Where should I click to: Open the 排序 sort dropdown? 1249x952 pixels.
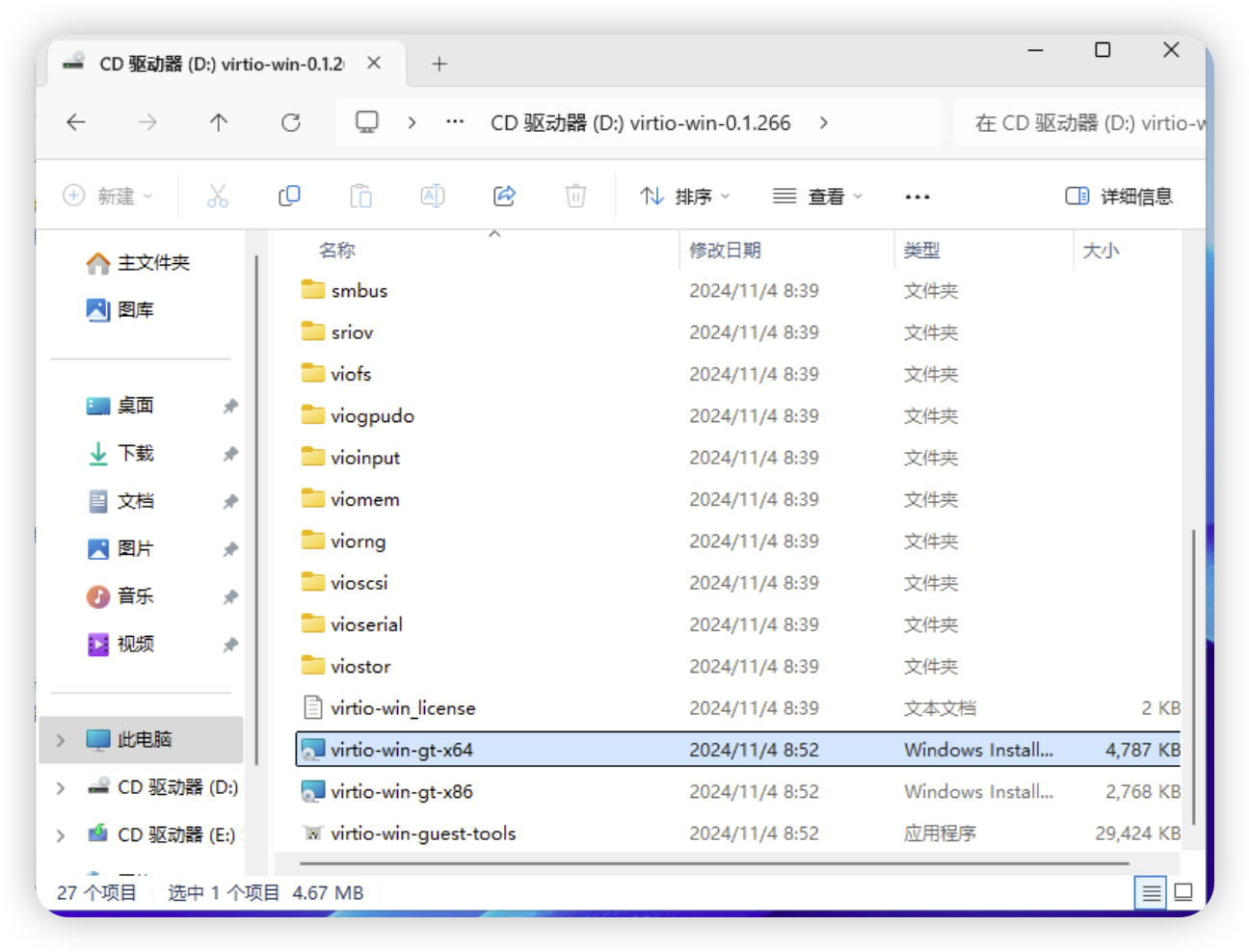(685, 197)
